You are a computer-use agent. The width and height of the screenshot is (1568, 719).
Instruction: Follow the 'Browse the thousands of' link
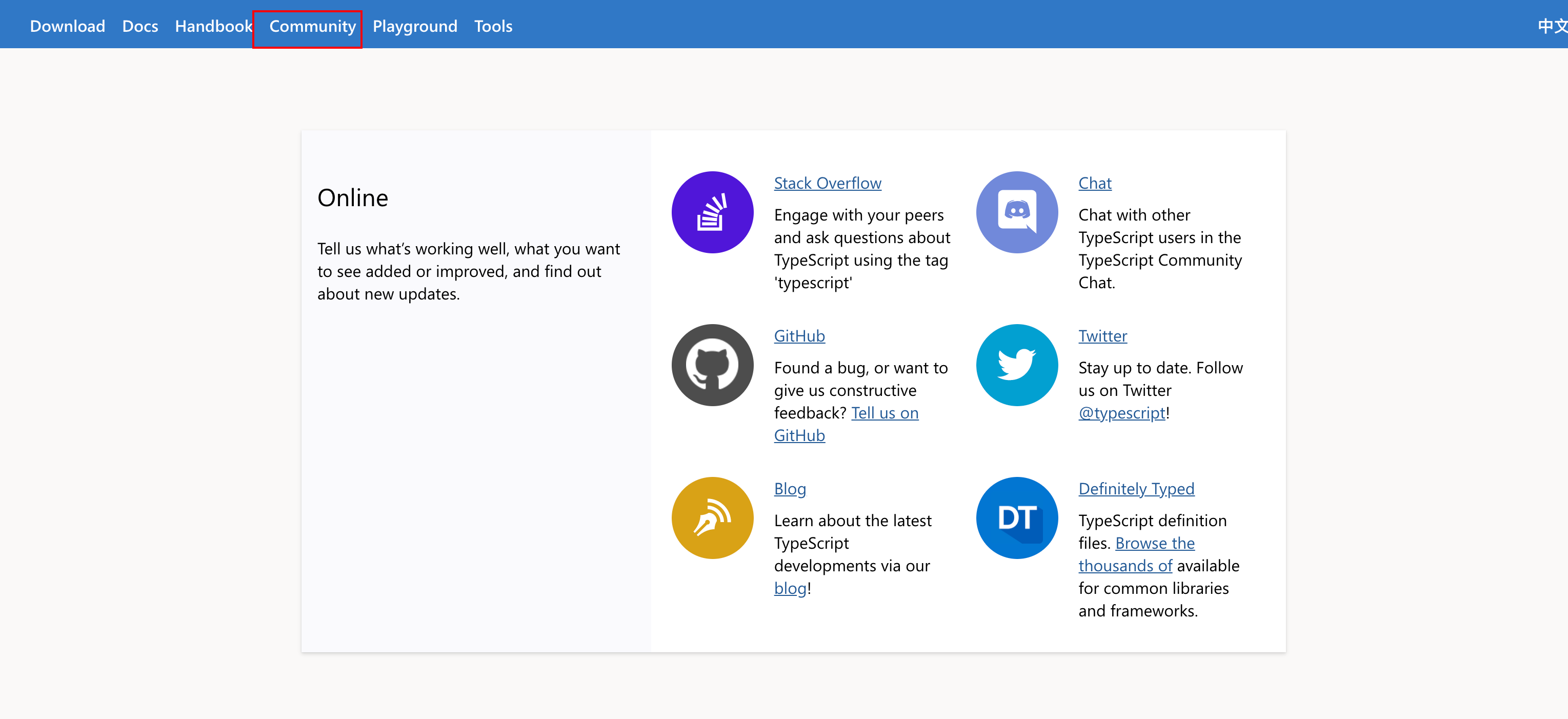pos(1155,543)
